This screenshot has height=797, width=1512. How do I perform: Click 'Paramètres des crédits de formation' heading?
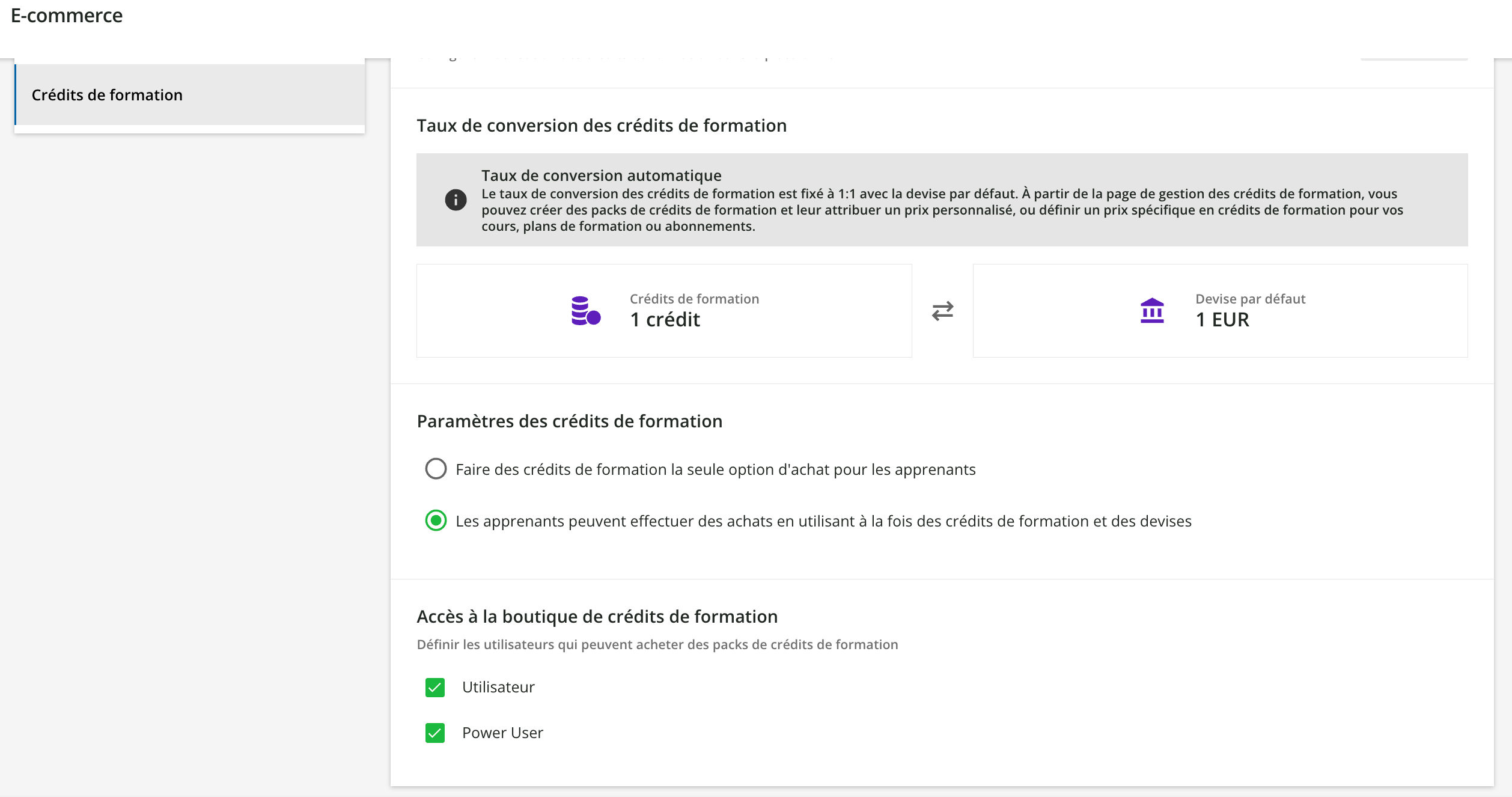point(569,421)
